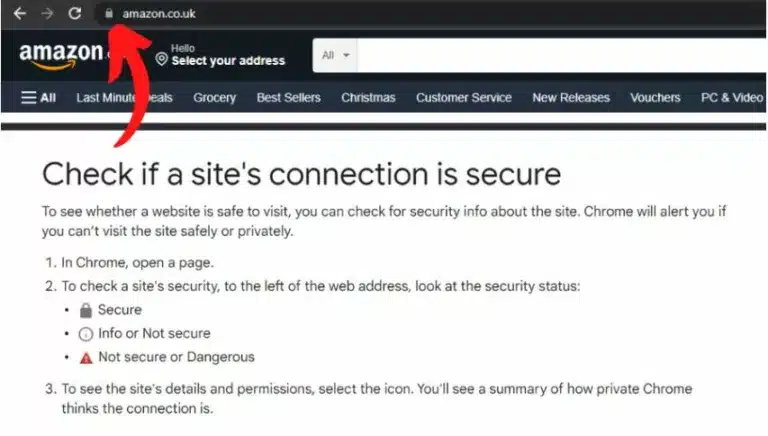Reload the page with refresh icon
This screenshot has width=768, height=436.
tap(74, 13)
